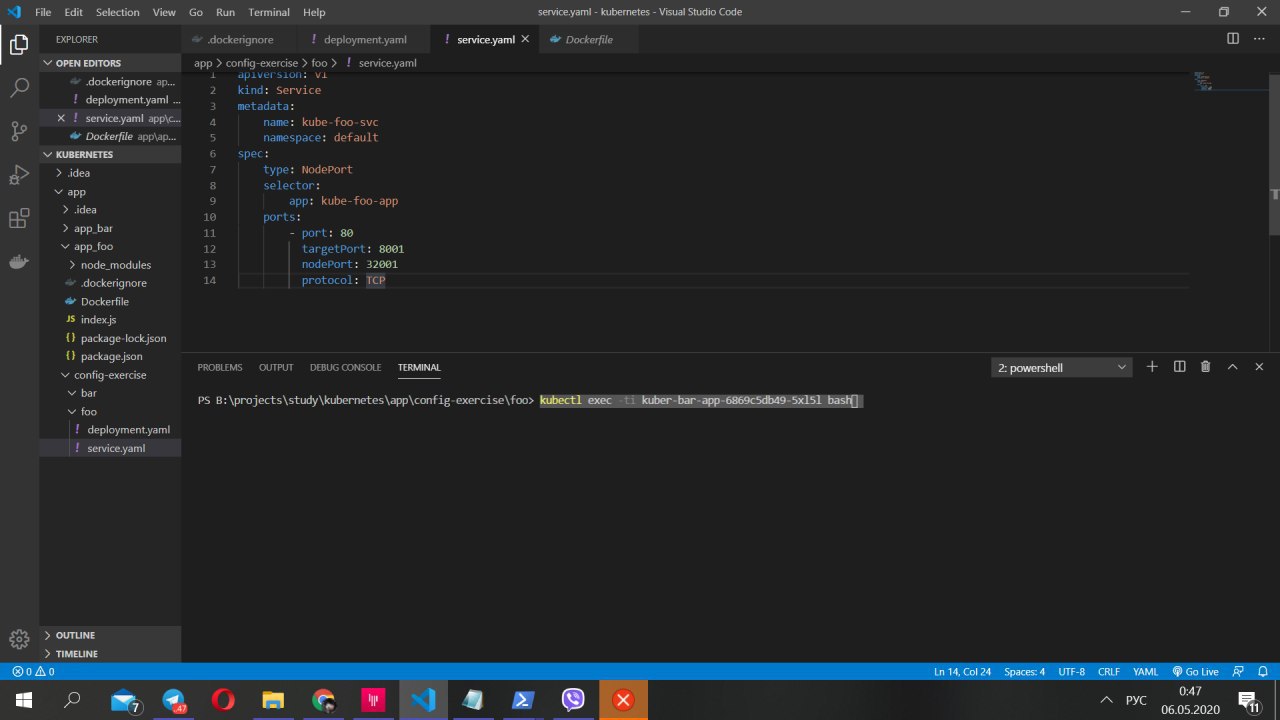Close the terminal panel
The width and height of the screenshot is (1280, 720).
[1259, 367]
